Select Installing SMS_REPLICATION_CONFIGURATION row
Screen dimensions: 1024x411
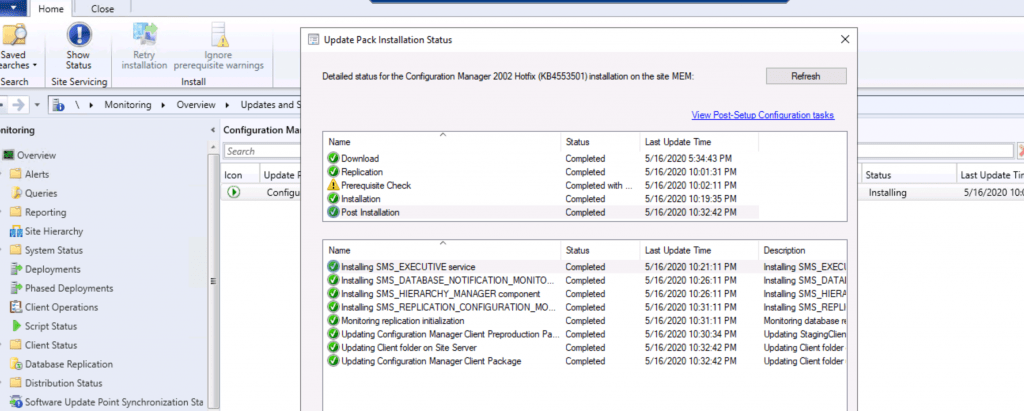pyautogui.click(x=586, y=307)
